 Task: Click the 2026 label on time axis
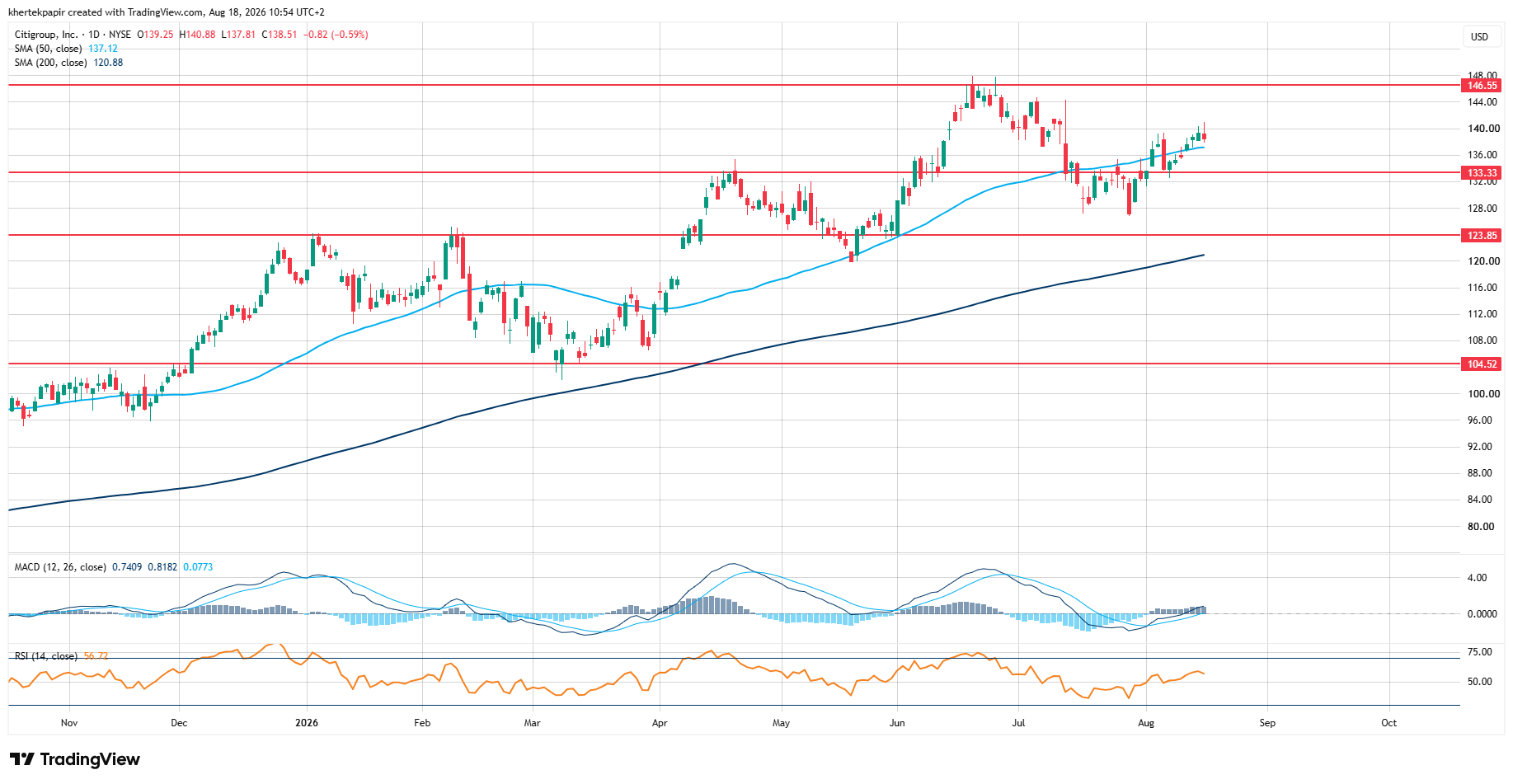tap(307, 723)
